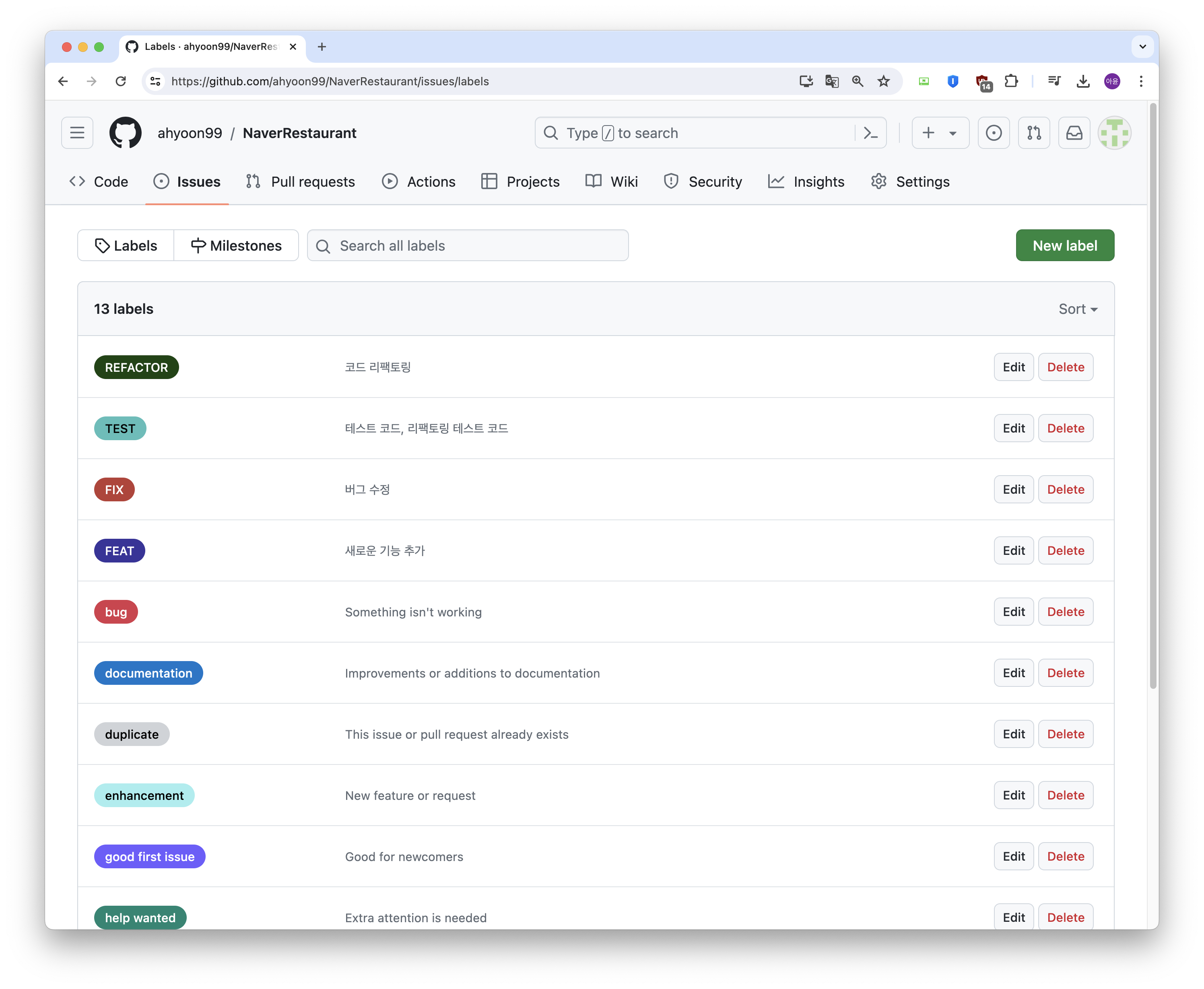Expand the browser tab search chevron
The image size is (1204, 989).
[1142, 47]
